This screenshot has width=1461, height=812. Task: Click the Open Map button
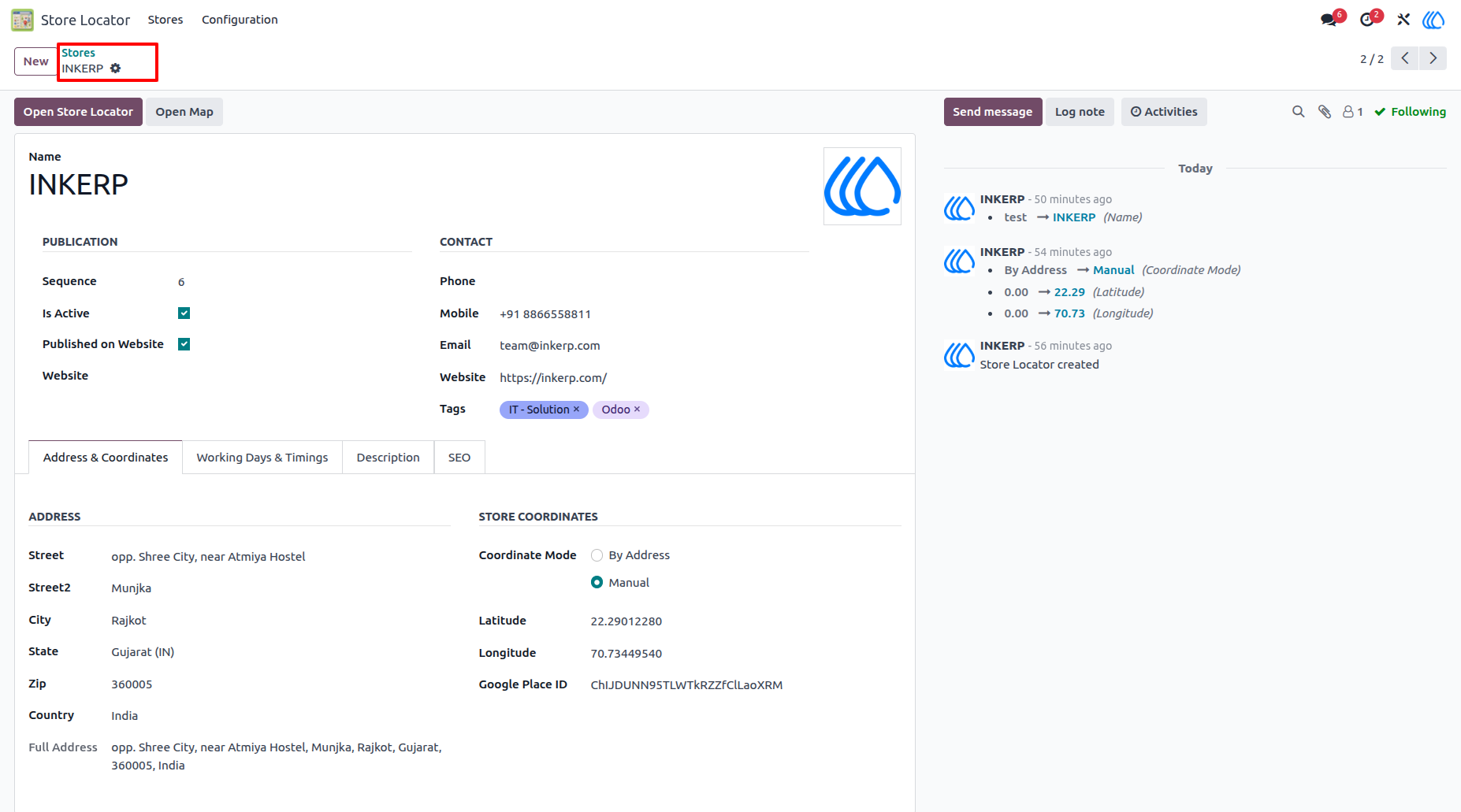(x=184, y=112)
